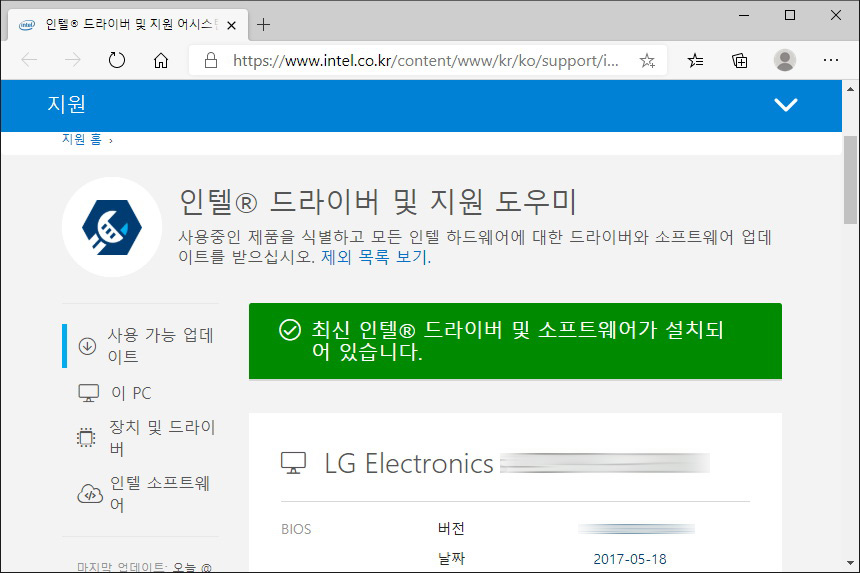This screenshot has width=860, height=573.
Task: Open a new tab with plus button
Action: click(264, 25)
